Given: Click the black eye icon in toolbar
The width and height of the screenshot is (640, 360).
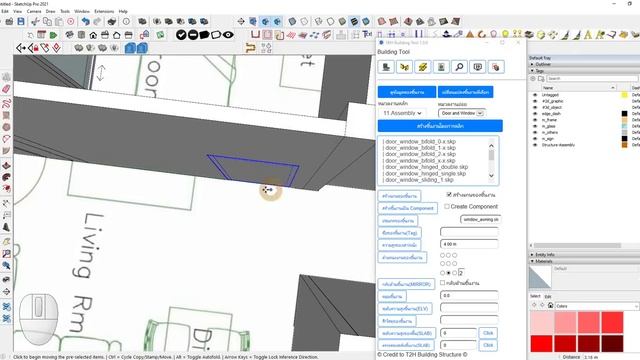Looking at the screenshot, I should pos(228,35).
